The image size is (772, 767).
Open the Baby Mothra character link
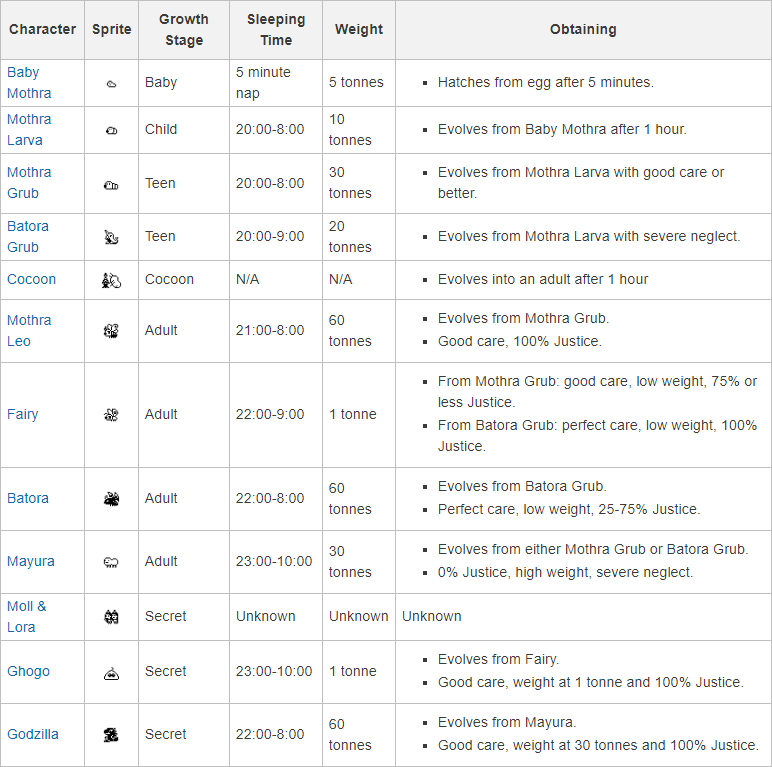coord(28,82)
